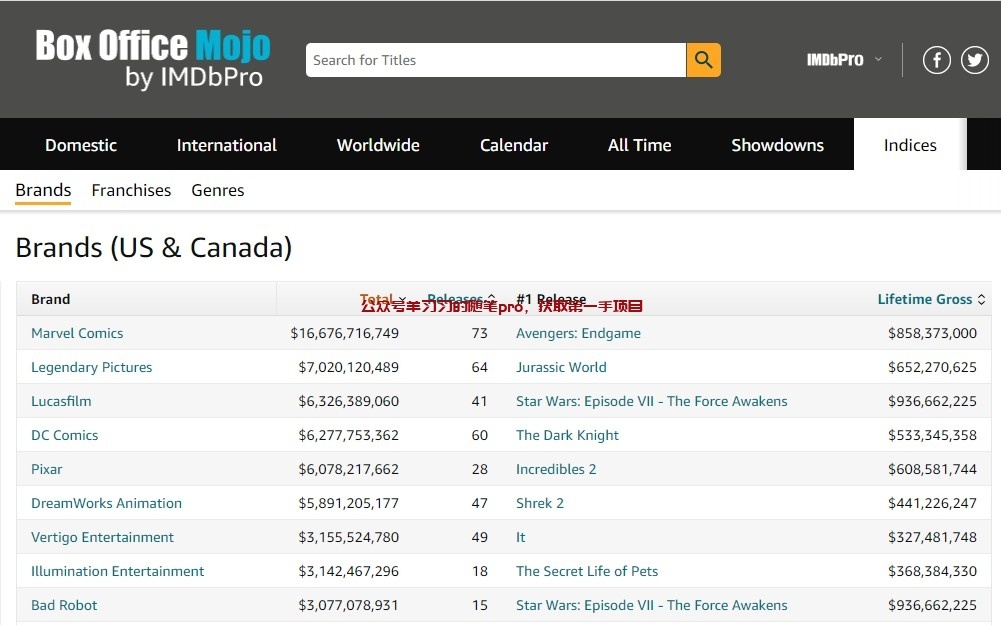
Task: Select the Showdowns navigation item
Action: pyautogui.click(x=777, y=145)
